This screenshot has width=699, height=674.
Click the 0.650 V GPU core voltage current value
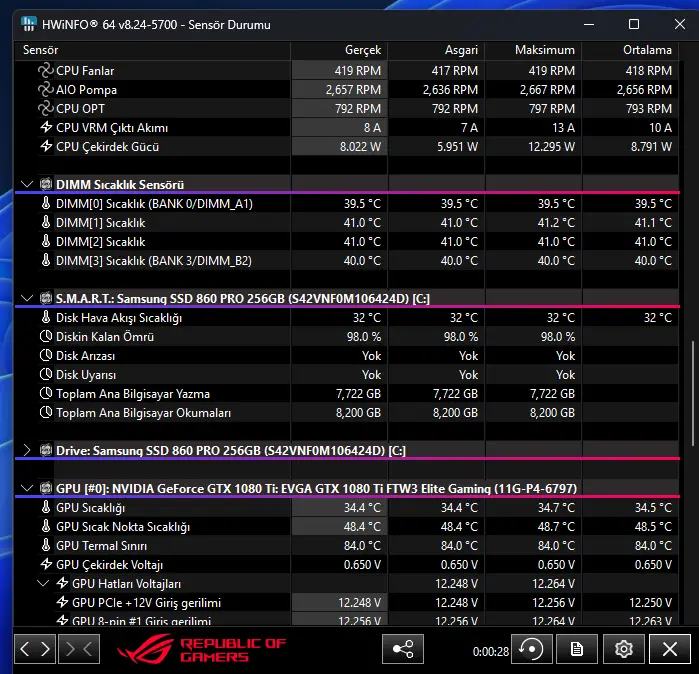click(x=362, y=565)
